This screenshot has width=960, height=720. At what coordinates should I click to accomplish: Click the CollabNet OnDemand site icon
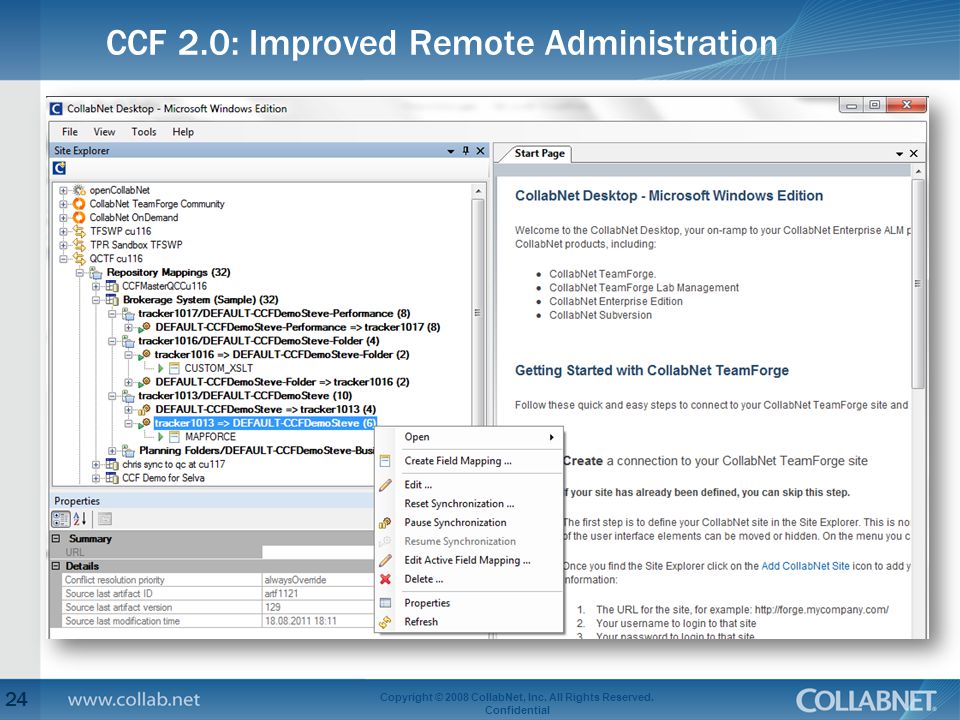(x=79, y=217)
